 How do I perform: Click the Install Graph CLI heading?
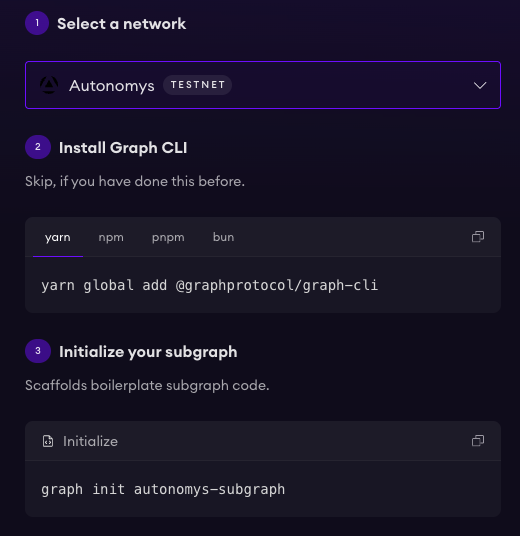point(123,148)
